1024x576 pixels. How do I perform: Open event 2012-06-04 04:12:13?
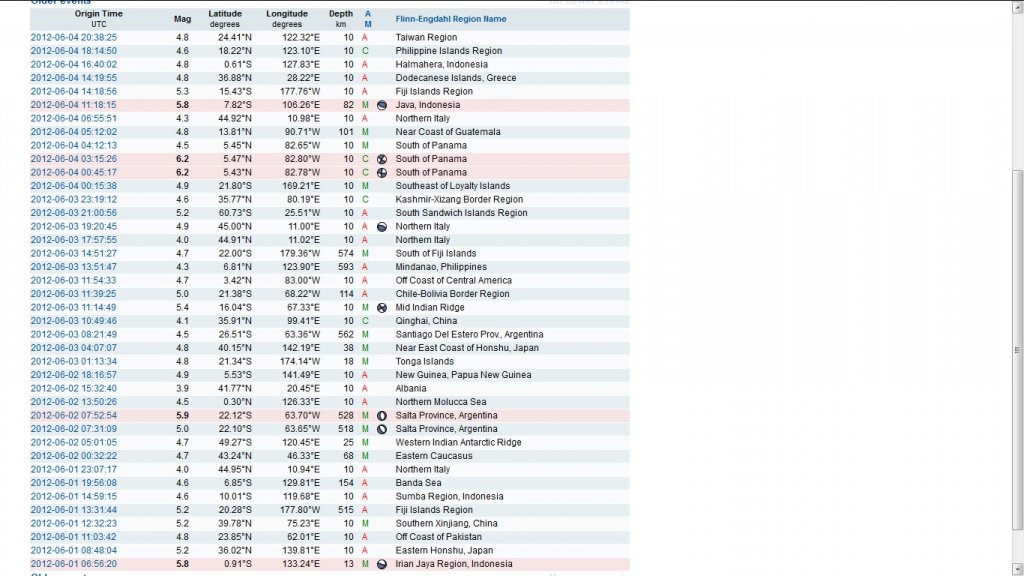tap(74, 146)
